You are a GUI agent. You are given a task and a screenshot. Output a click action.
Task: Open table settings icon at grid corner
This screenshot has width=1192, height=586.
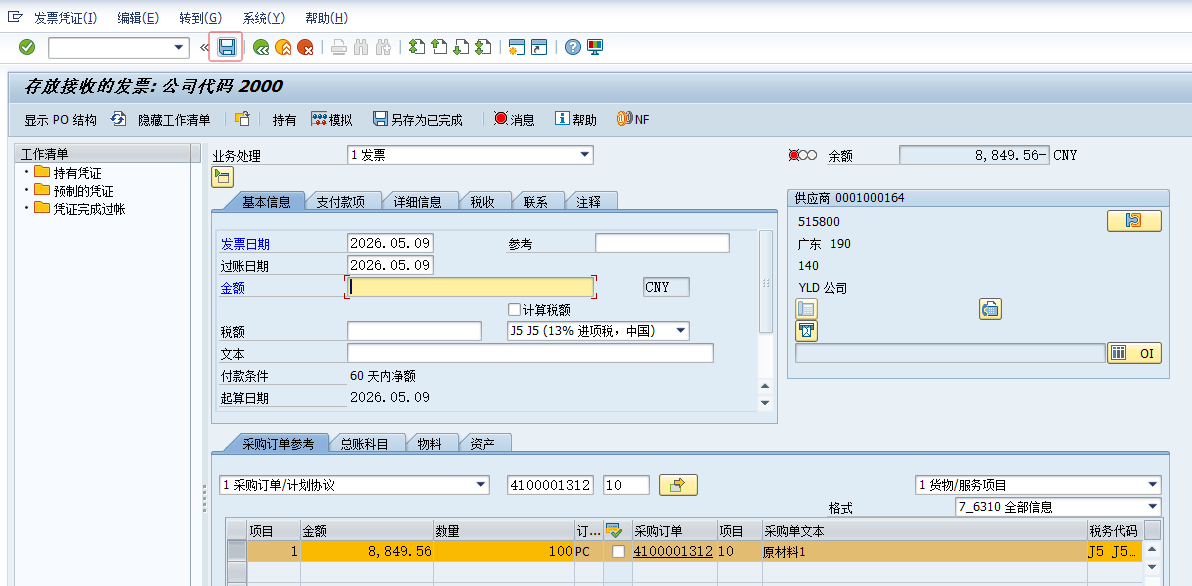coord(1152,529)
